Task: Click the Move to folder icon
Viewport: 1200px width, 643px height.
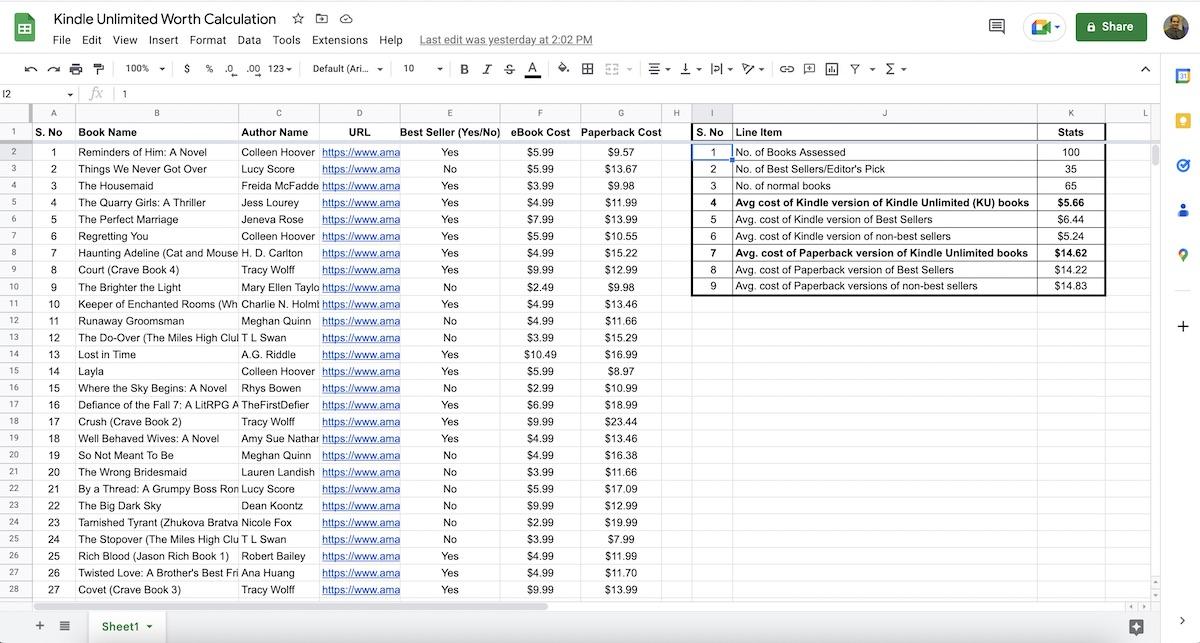Action: coord(321,19)
